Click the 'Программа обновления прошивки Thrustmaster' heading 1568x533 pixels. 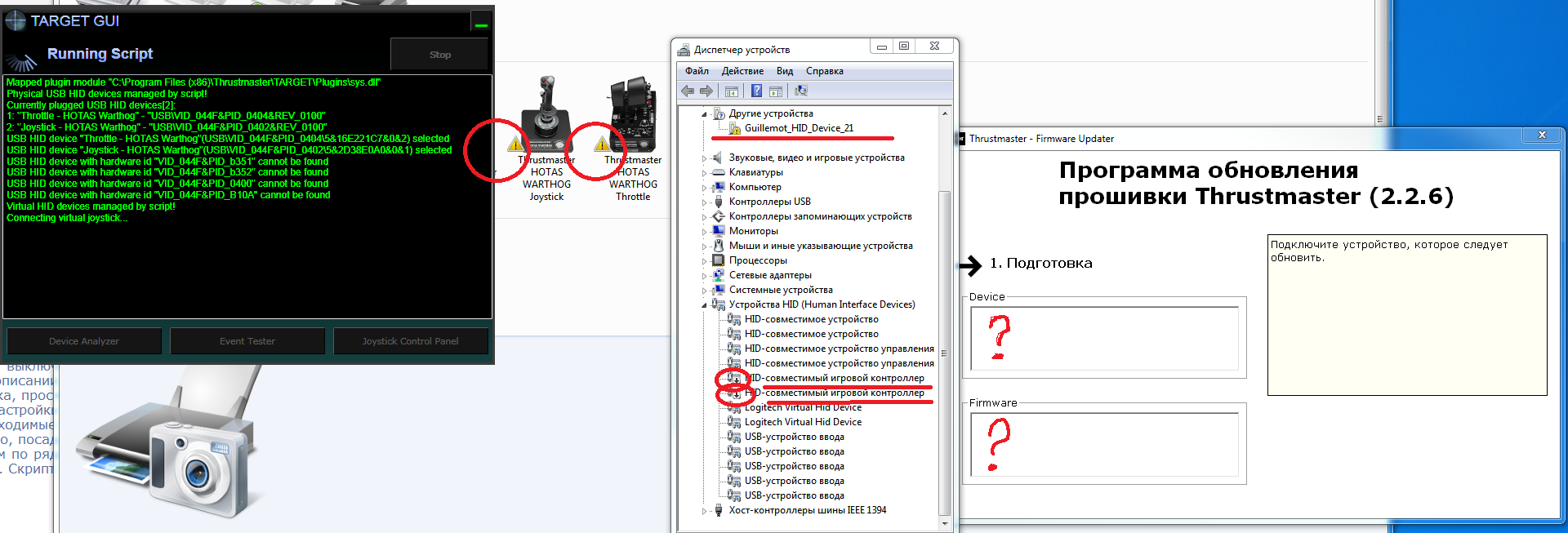click(1256, 183)
